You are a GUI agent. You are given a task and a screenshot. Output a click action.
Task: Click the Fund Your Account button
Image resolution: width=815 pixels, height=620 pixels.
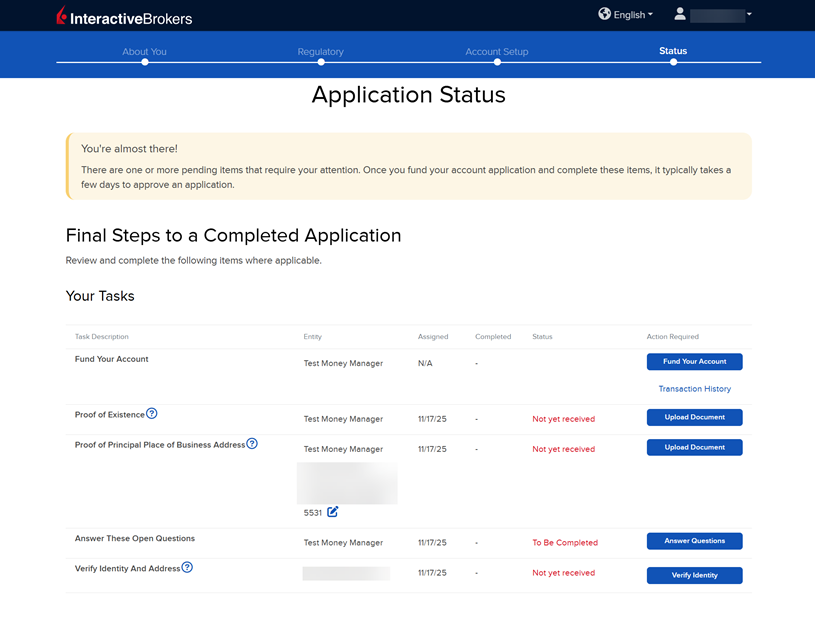tap(694, 361)
